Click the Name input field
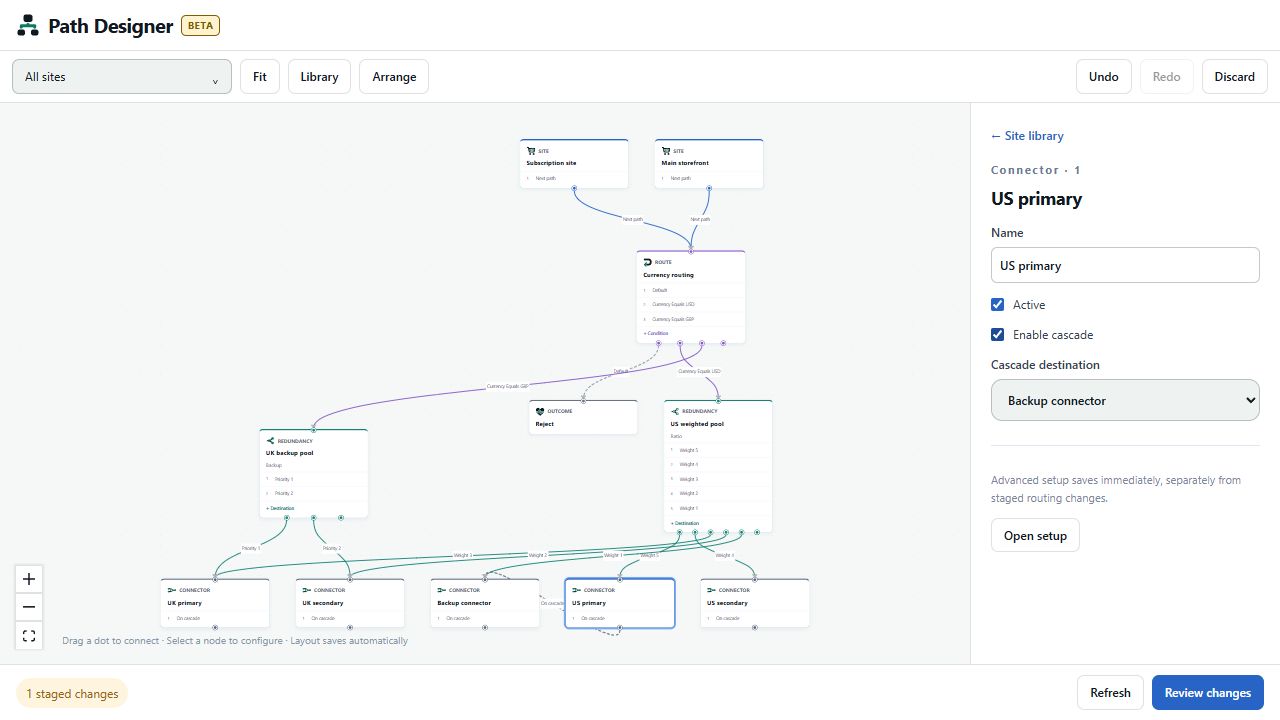 1125,265
